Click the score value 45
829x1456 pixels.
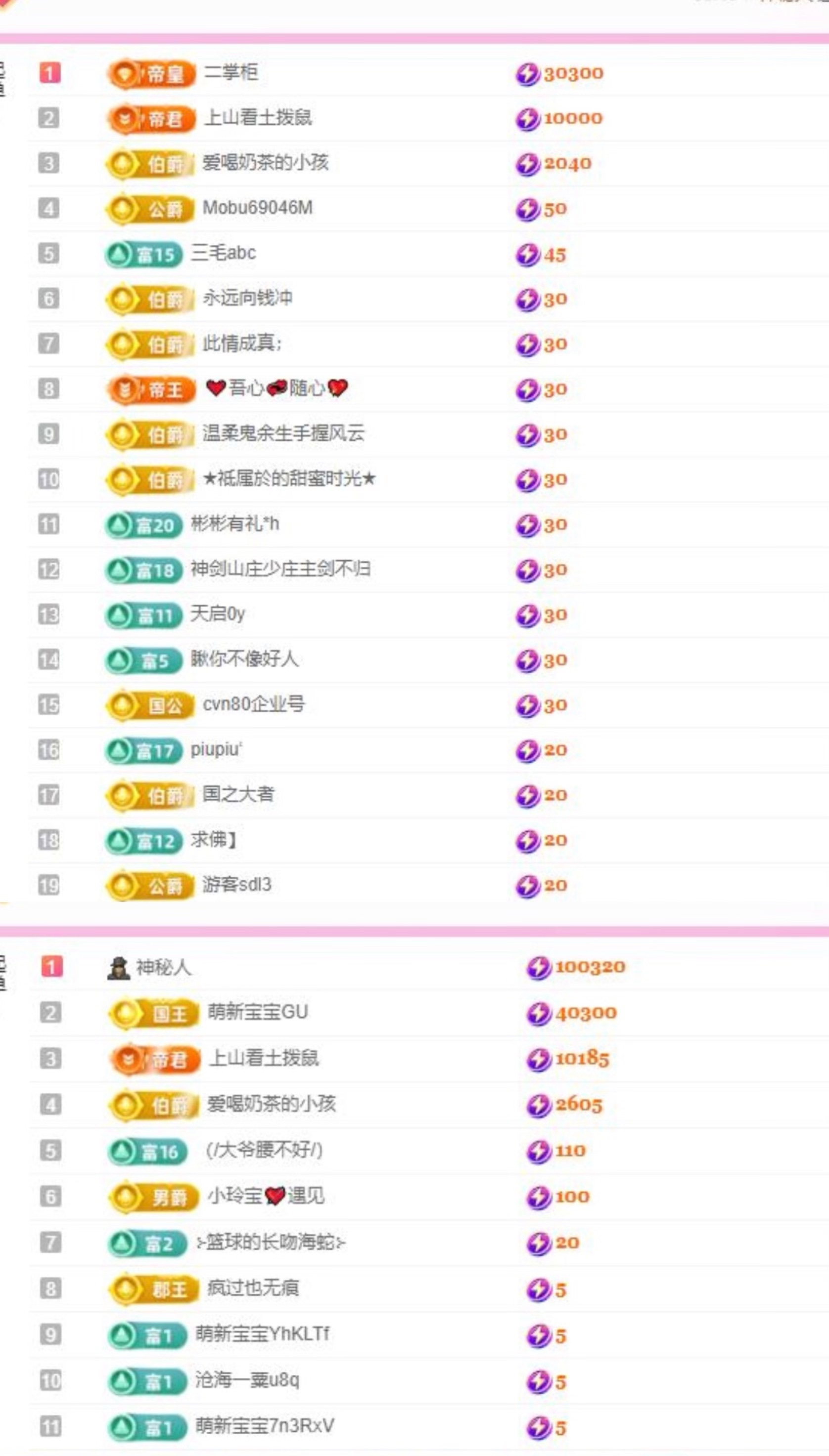pyautogui.click(x=555, y=254)
